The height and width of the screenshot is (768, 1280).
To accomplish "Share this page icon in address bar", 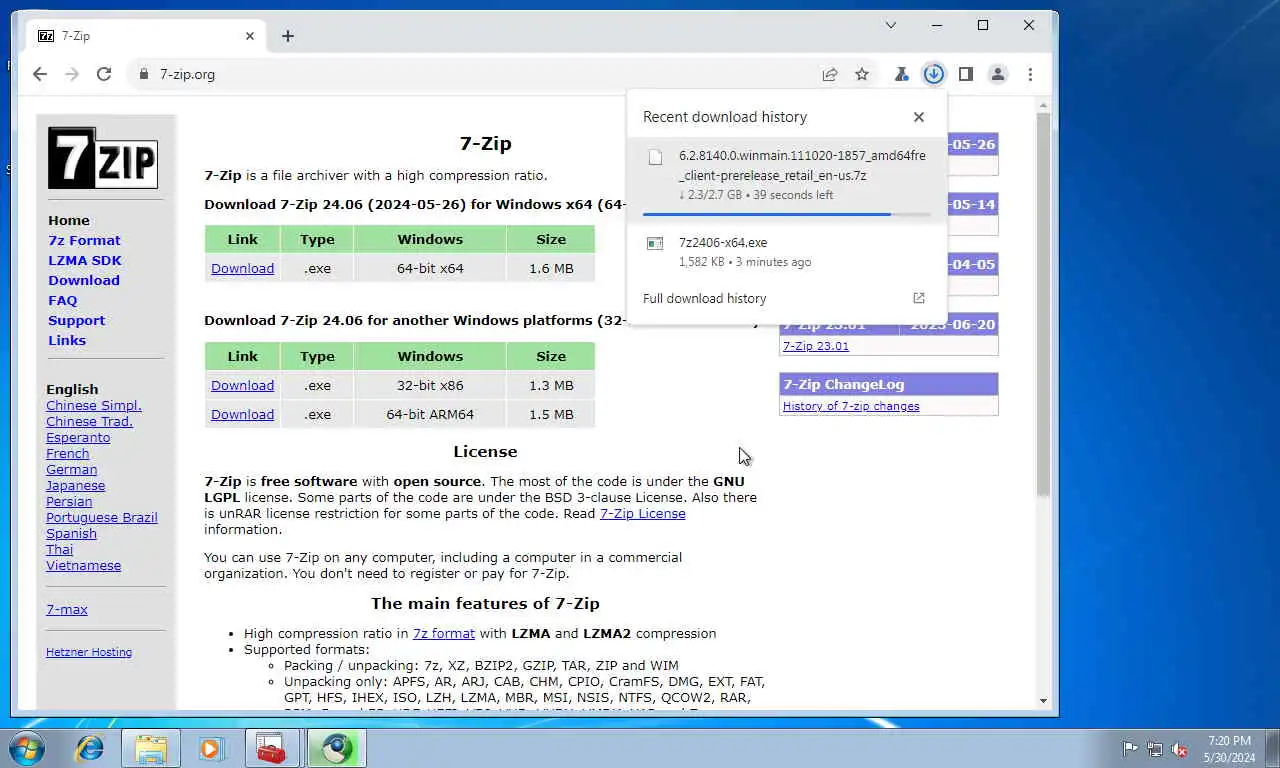I will point(829,74).
